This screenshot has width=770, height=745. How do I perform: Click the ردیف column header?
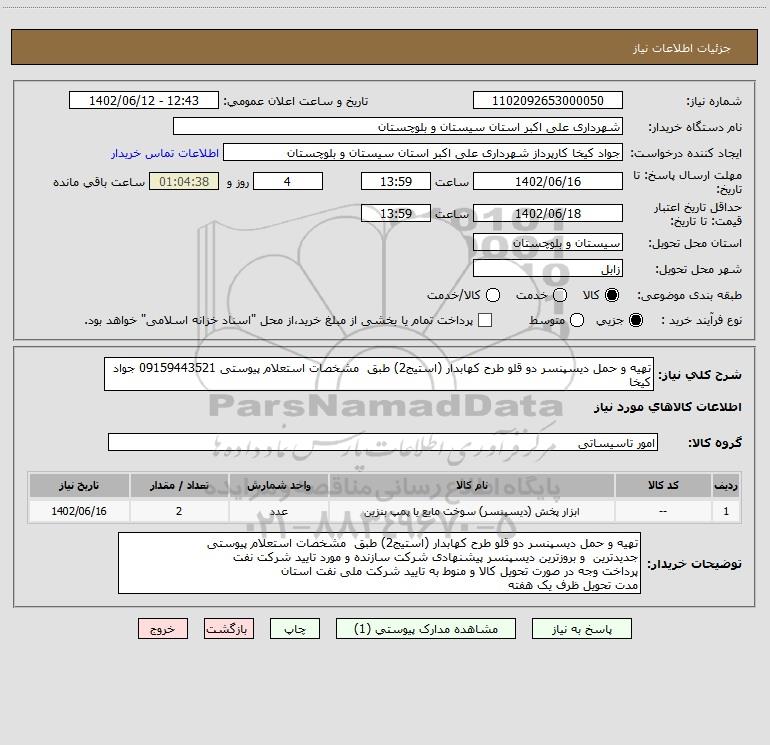tap(726, 485)
